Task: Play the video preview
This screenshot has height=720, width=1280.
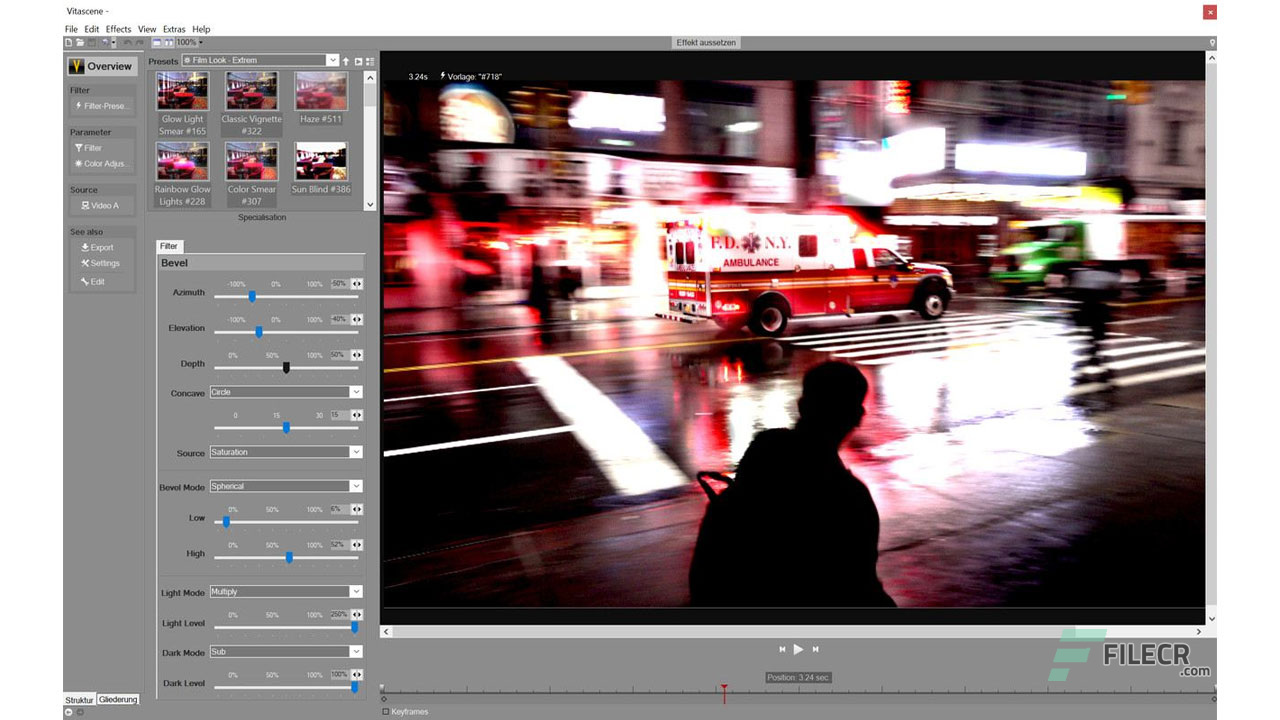Action: pos(798,649)
